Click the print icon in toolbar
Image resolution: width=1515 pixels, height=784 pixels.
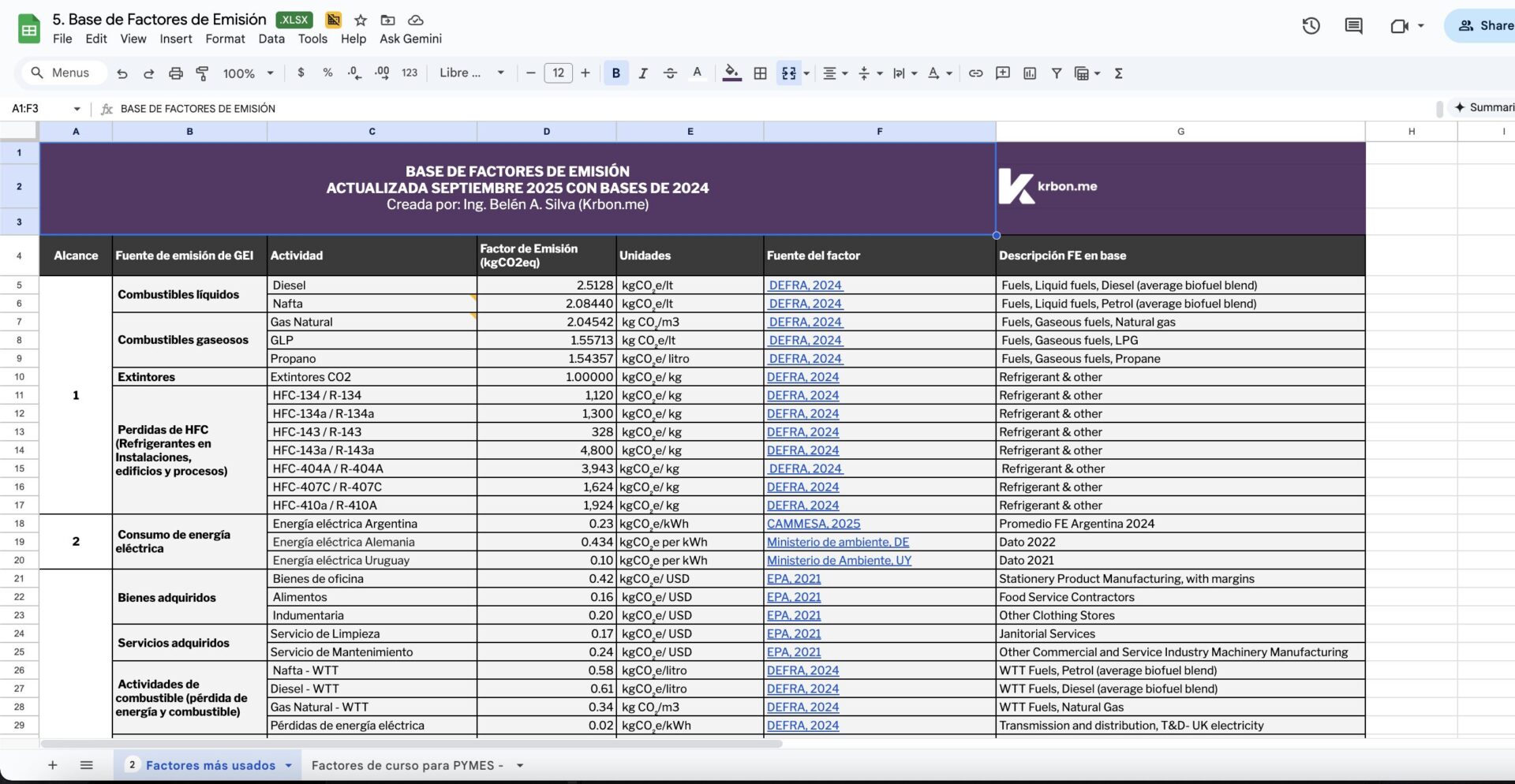175,73
